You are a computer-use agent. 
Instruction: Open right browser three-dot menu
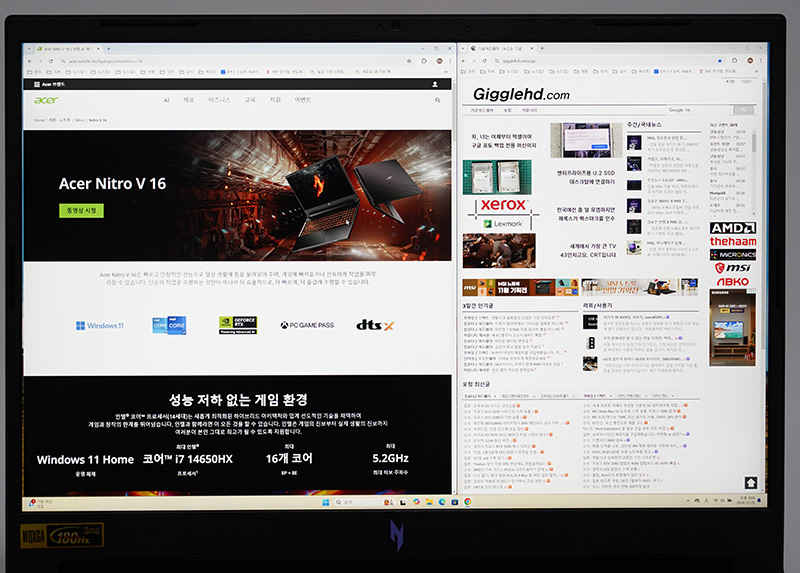pyautogui.click(x=761, y=61)
